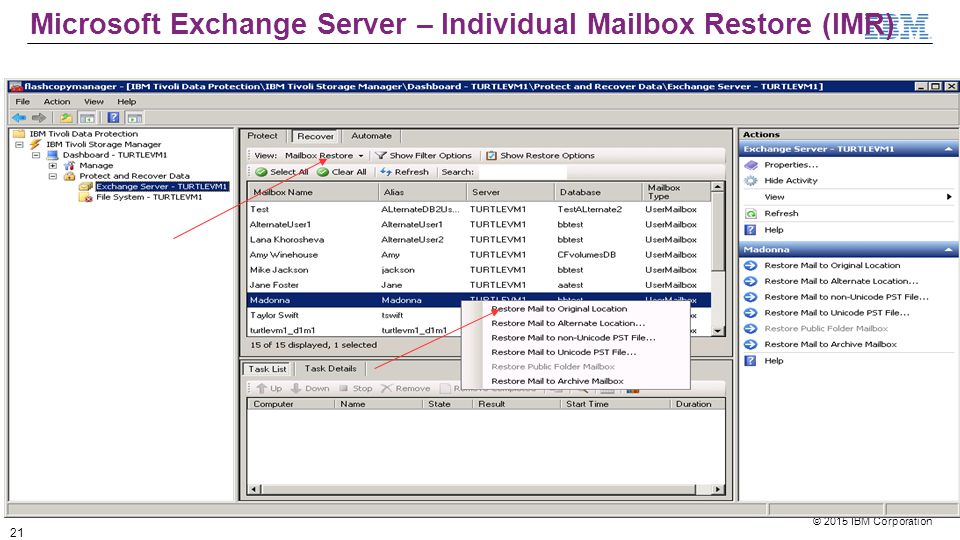Click Restore Mail to Alternate Location arrow icon
Image resolution: width=960 pixels, height=540 pixels.
click(751, 282)
